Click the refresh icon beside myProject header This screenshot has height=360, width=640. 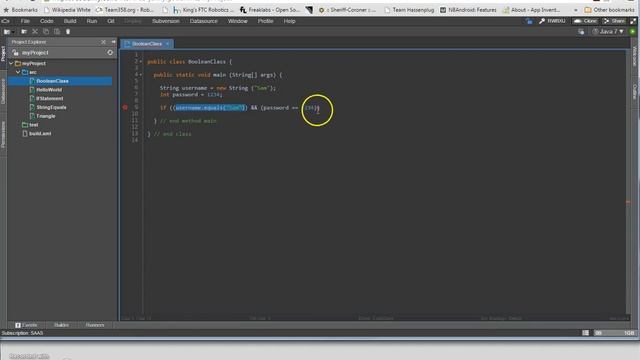(110, 53)
